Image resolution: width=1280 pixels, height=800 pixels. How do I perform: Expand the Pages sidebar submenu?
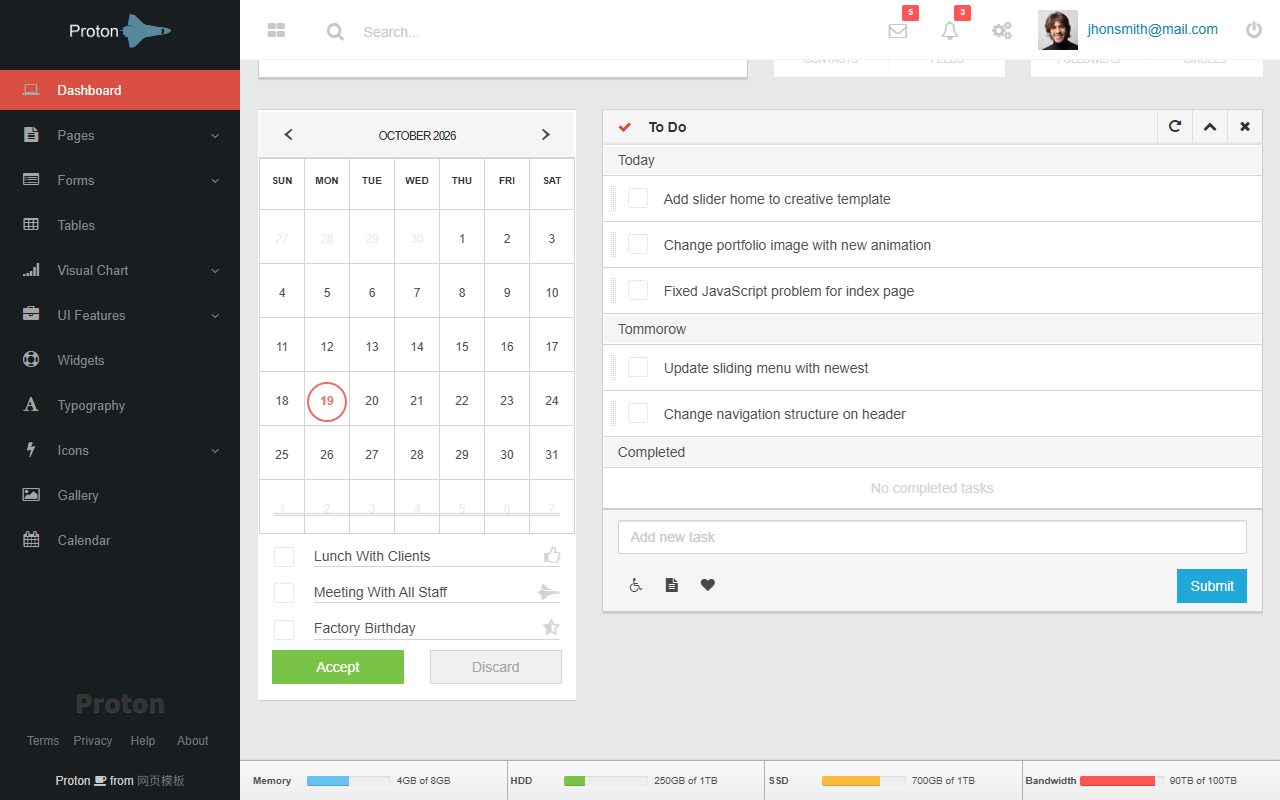tap(120, 135)
